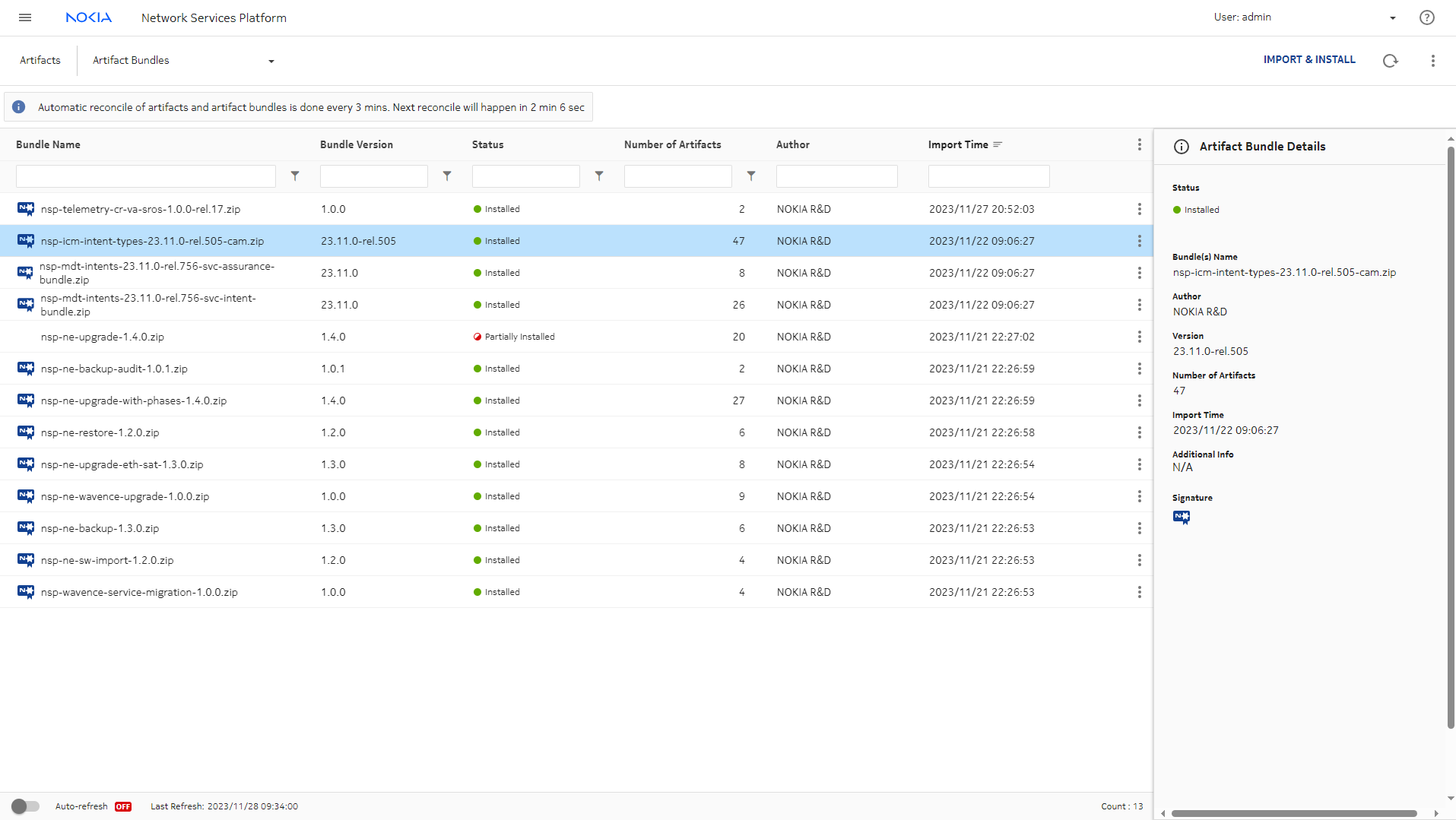1456x820 pixels.
Task: Click the Status filter input field
Action: tap(526, 176)
